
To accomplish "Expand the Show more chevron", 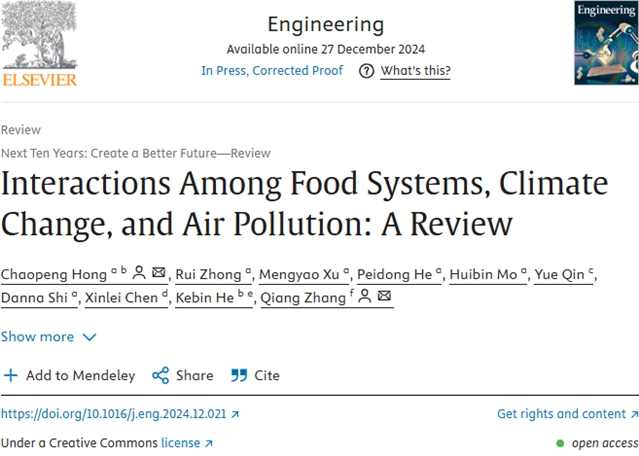I will tap(89, 337).
